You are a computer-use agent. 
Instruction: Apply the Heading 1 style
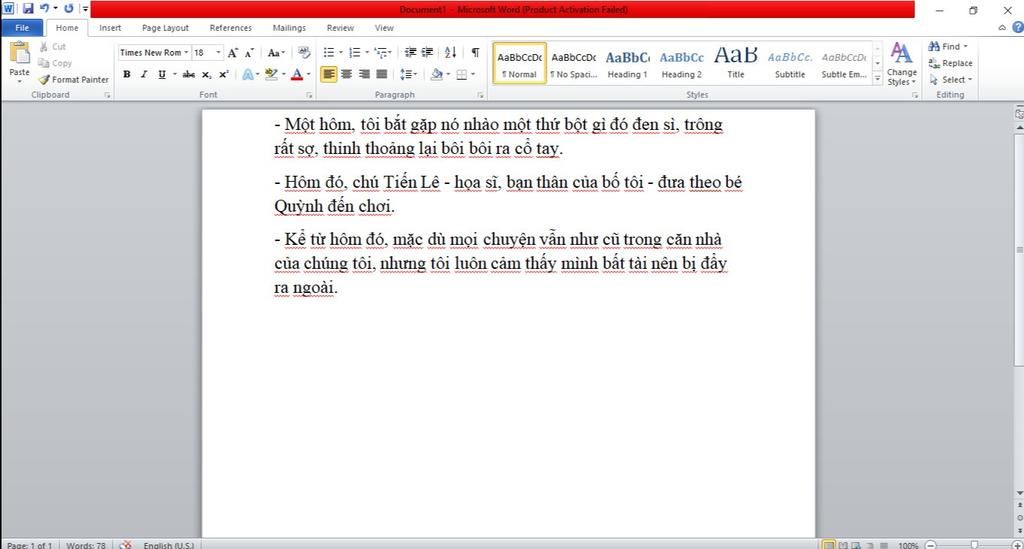point(628,64)
